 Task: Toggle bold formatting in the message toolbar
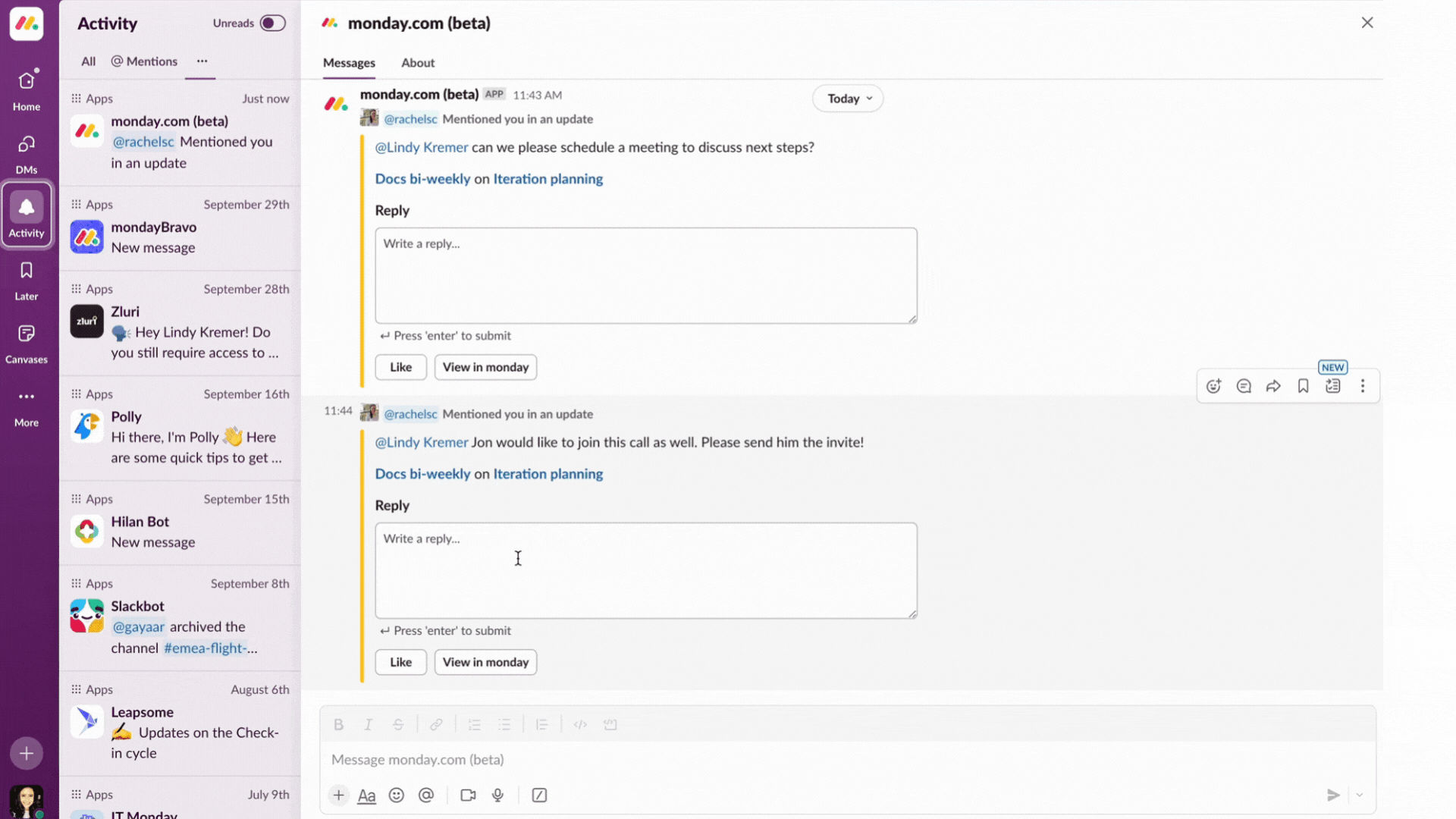pos(338,724)
